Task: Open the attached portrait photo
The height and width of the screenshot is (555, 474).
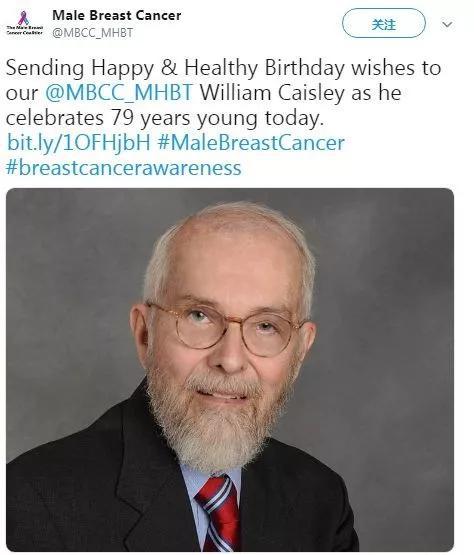Action: [x=230, y=370]
